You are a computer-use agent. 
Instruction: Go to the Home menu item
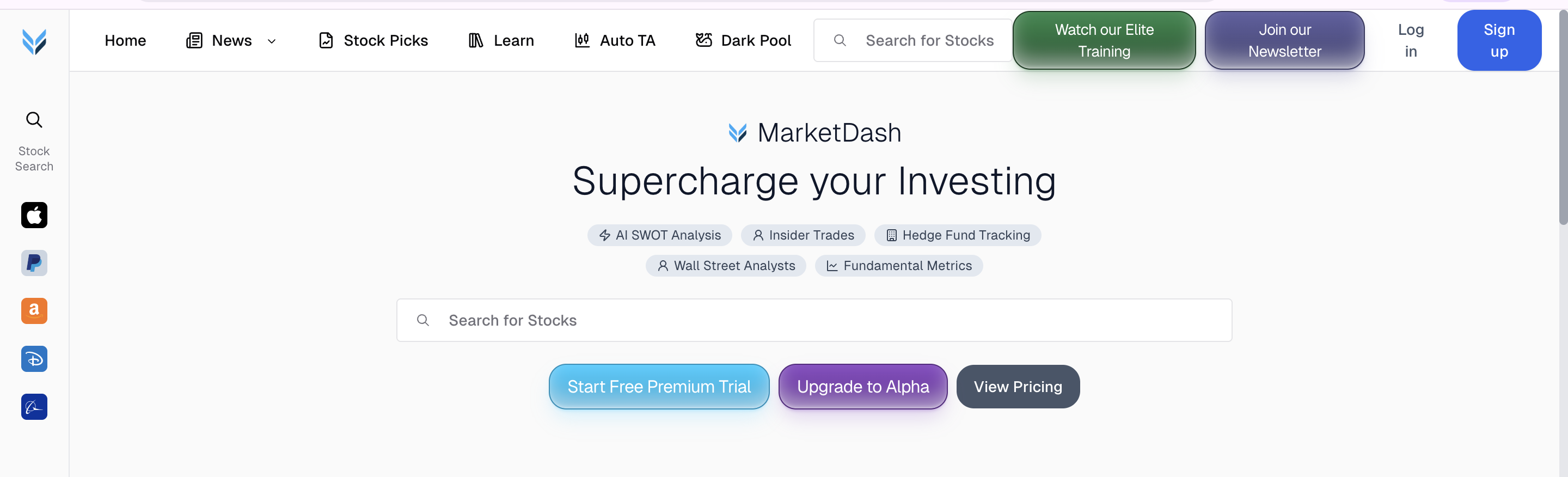coord(125,41)
